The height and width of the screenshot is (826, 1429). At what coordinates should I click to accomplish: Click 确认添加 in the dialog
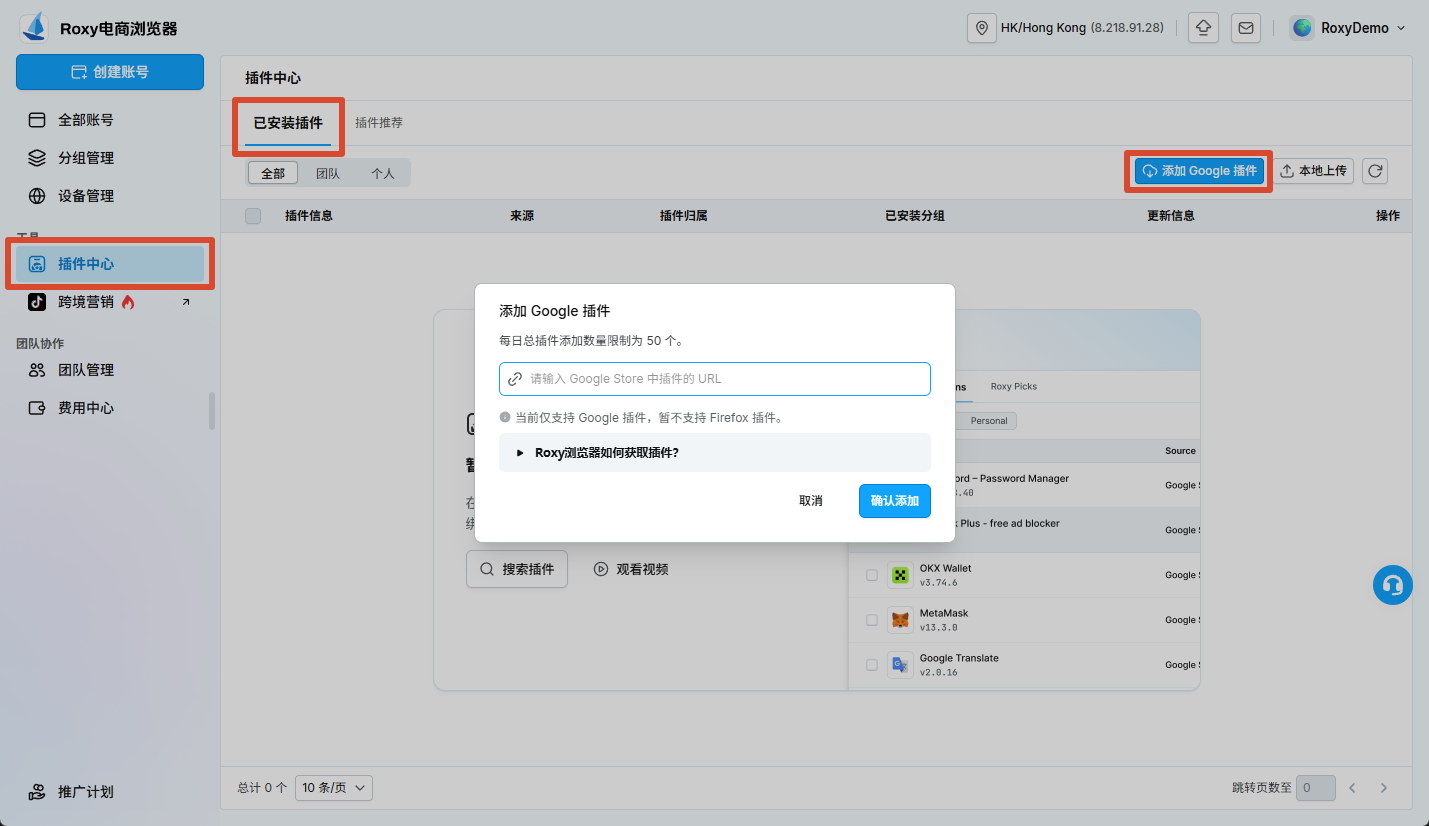(x=895, y=501)
